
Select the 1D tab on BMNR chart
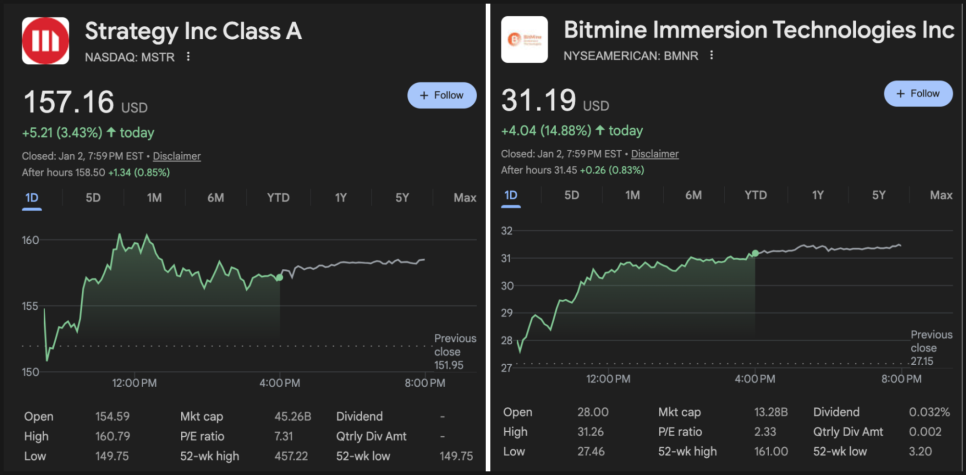(511, 195)
